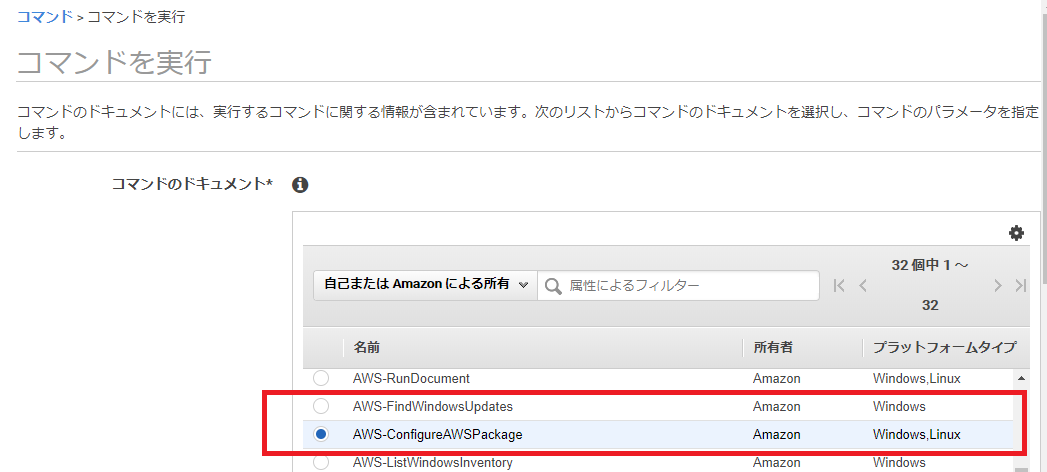The image size is (1047, 472).
Task: Click the document list scroll-up arrow
Action: click(1021, 379)
